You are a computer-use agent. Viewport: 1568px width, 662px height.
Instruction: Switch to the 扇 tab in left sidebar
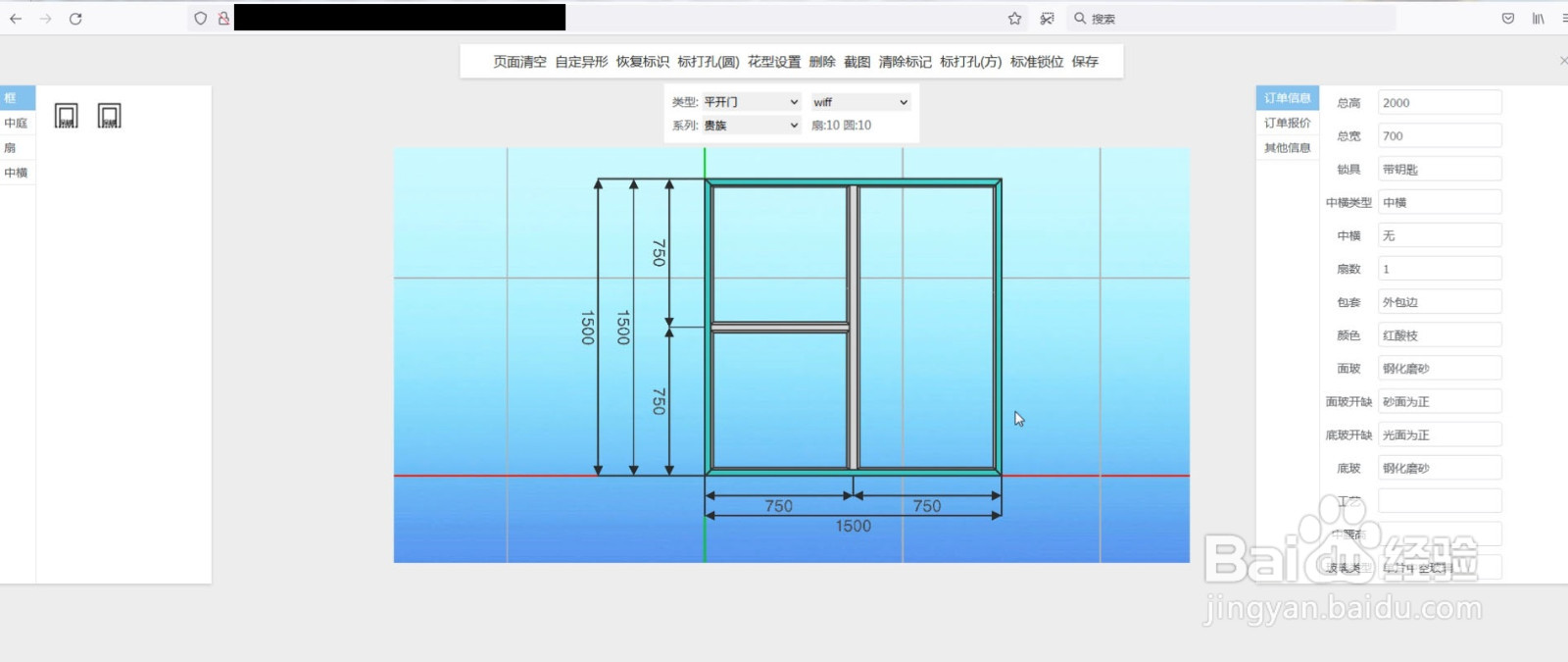pos(17,148)
